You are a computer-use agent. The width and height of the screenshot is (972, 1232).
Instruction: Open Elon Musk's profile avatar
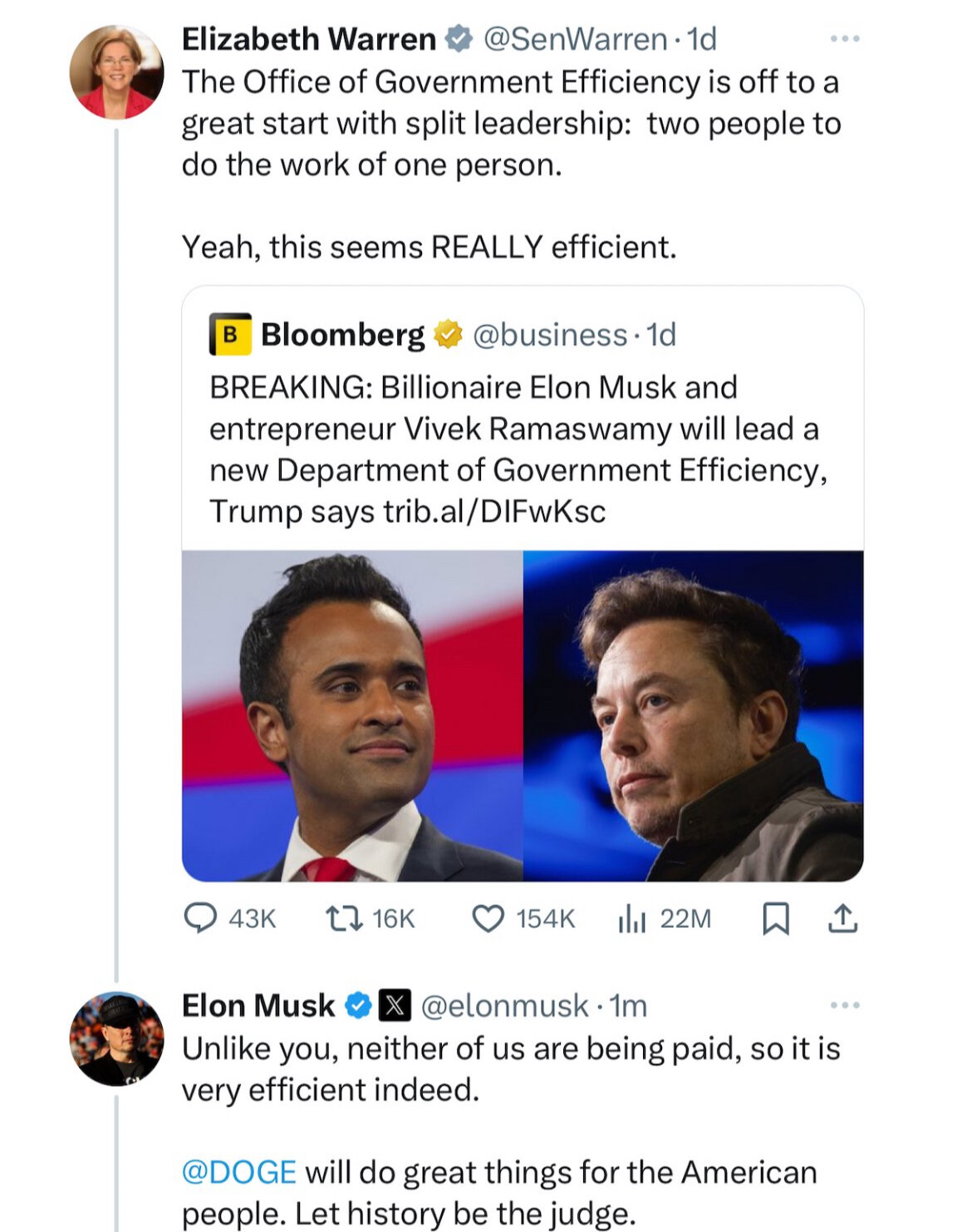pos(116,1038)
